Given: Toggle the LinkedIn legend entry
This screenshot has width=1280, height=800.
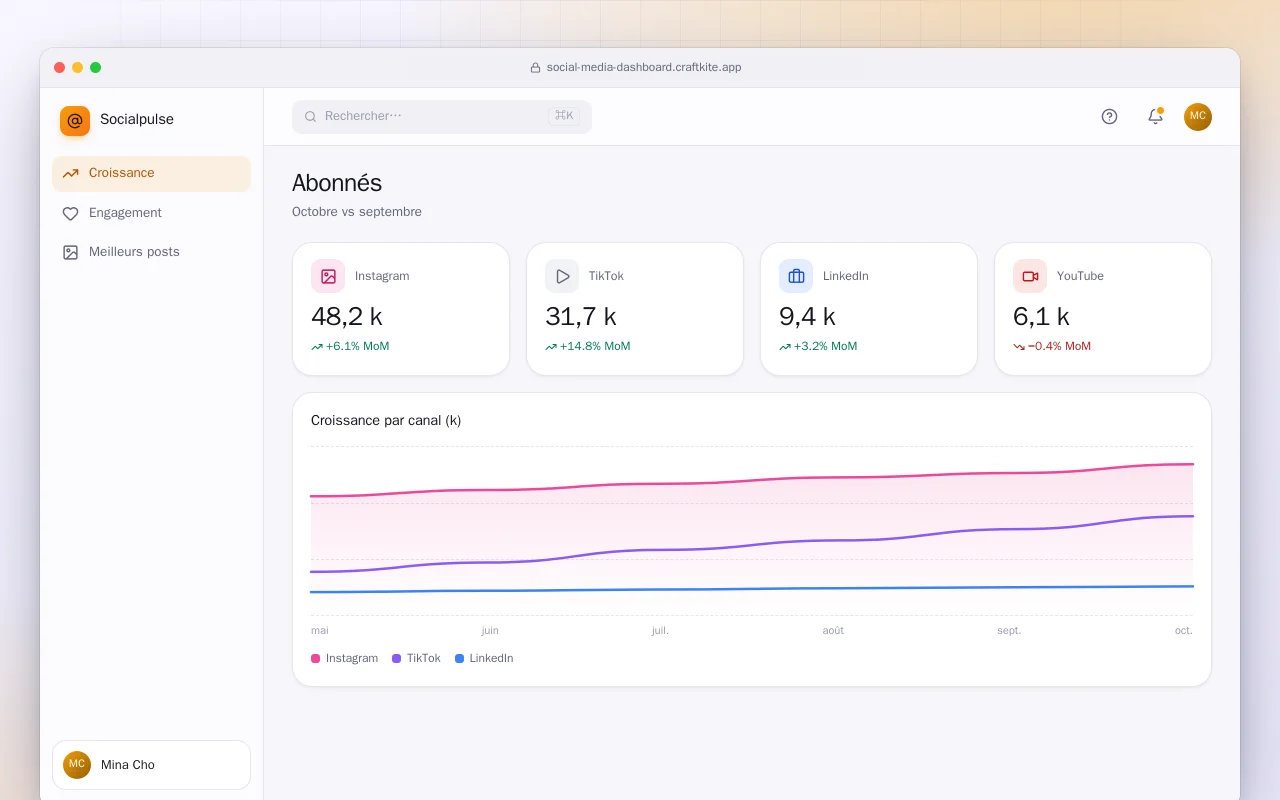Looking at the screenshot, I should pyautogui.click(x=484, y=658).
